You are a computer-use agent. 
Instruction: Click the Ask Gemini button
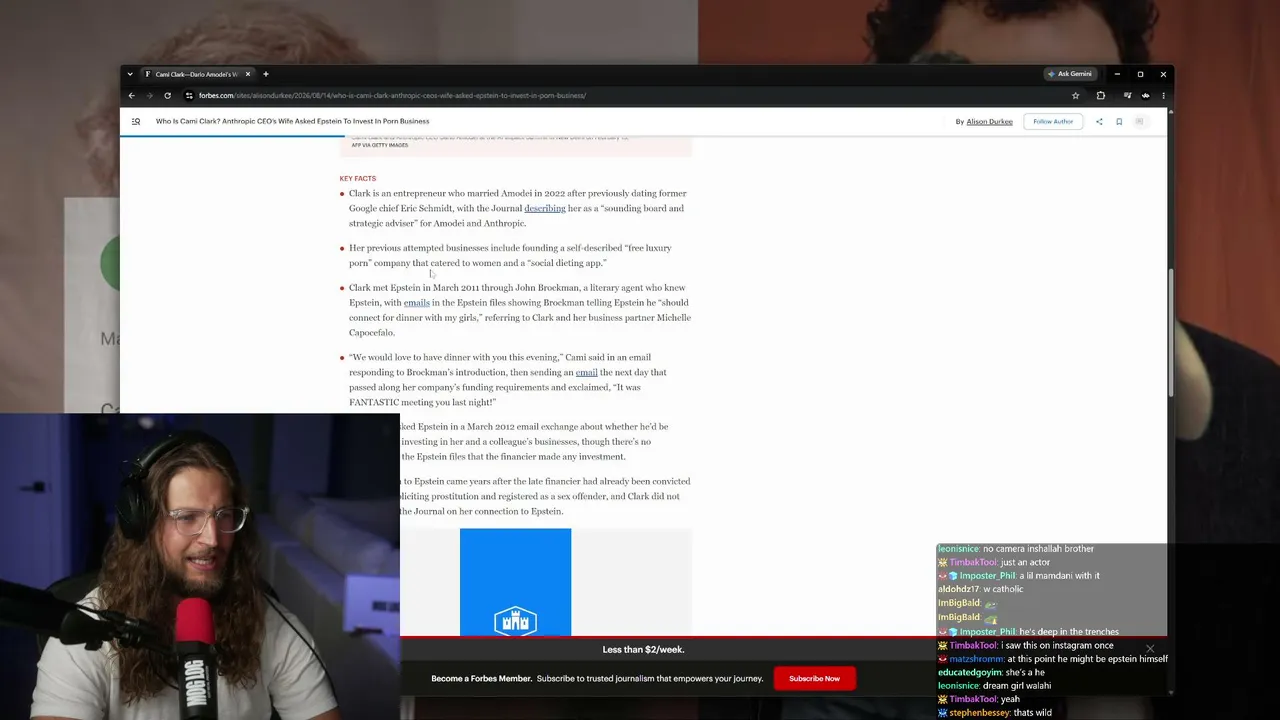(1069, 74)
